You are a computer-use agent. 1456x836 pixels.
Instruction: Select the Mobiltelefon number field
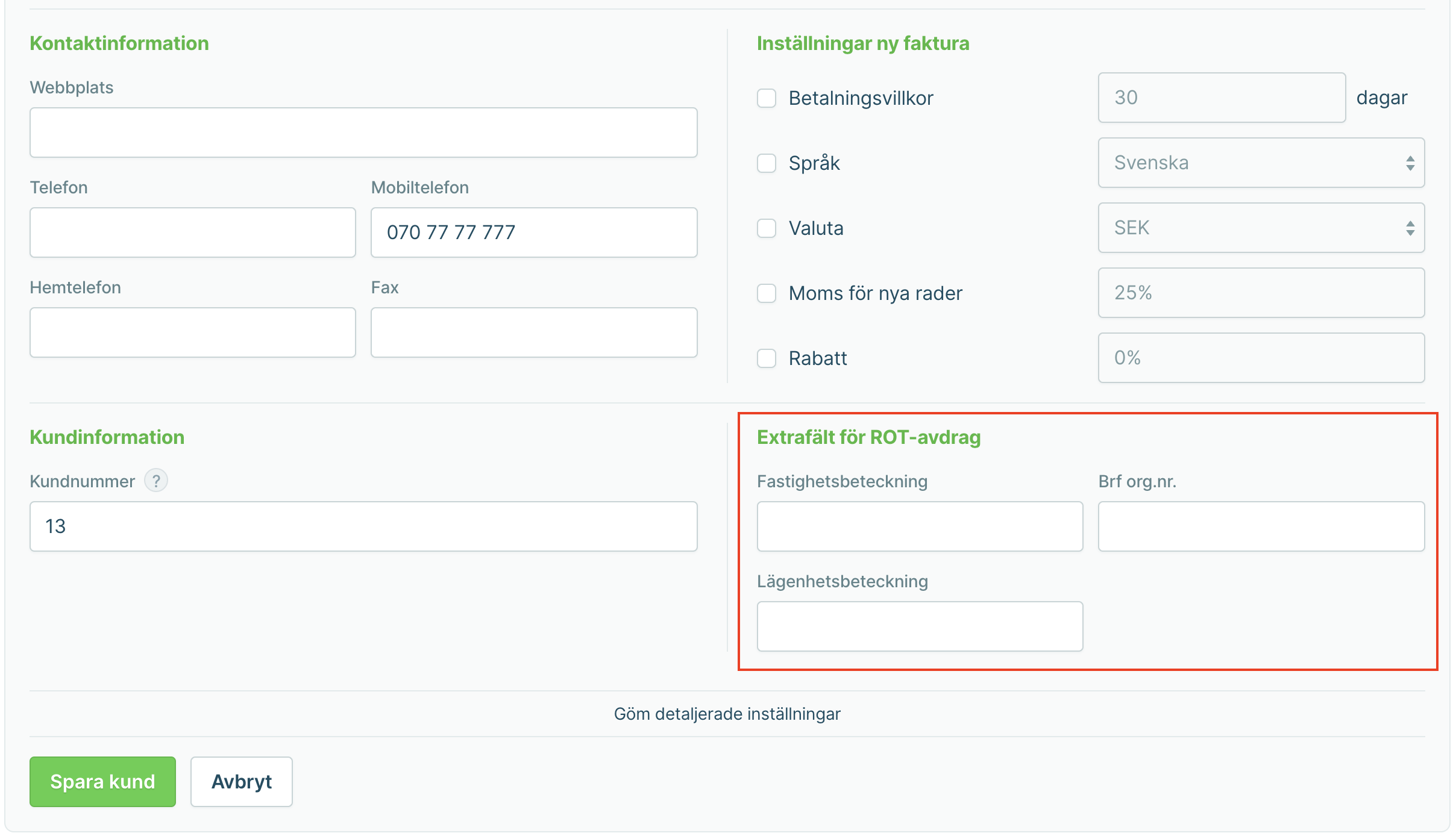534,232
